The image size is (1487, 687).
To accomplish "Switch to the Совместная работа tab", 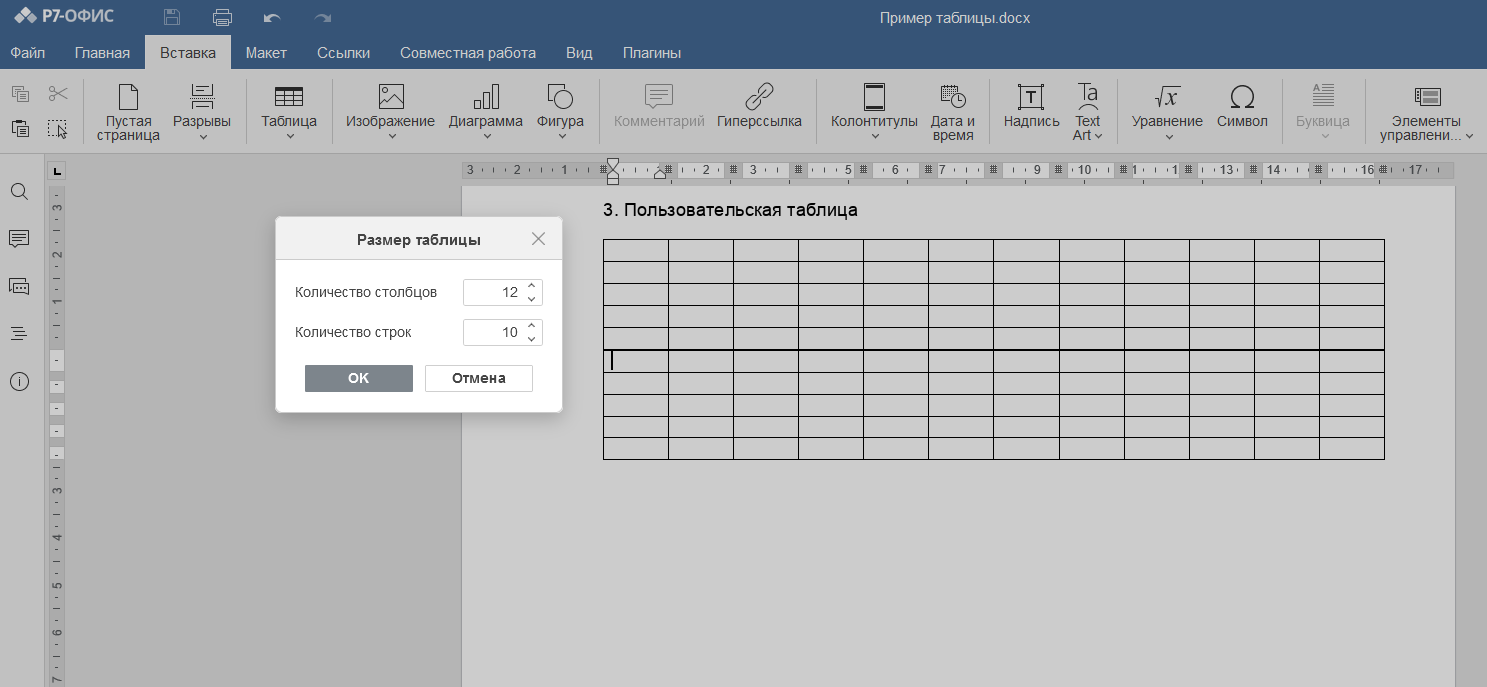I will tap(468, 53).
